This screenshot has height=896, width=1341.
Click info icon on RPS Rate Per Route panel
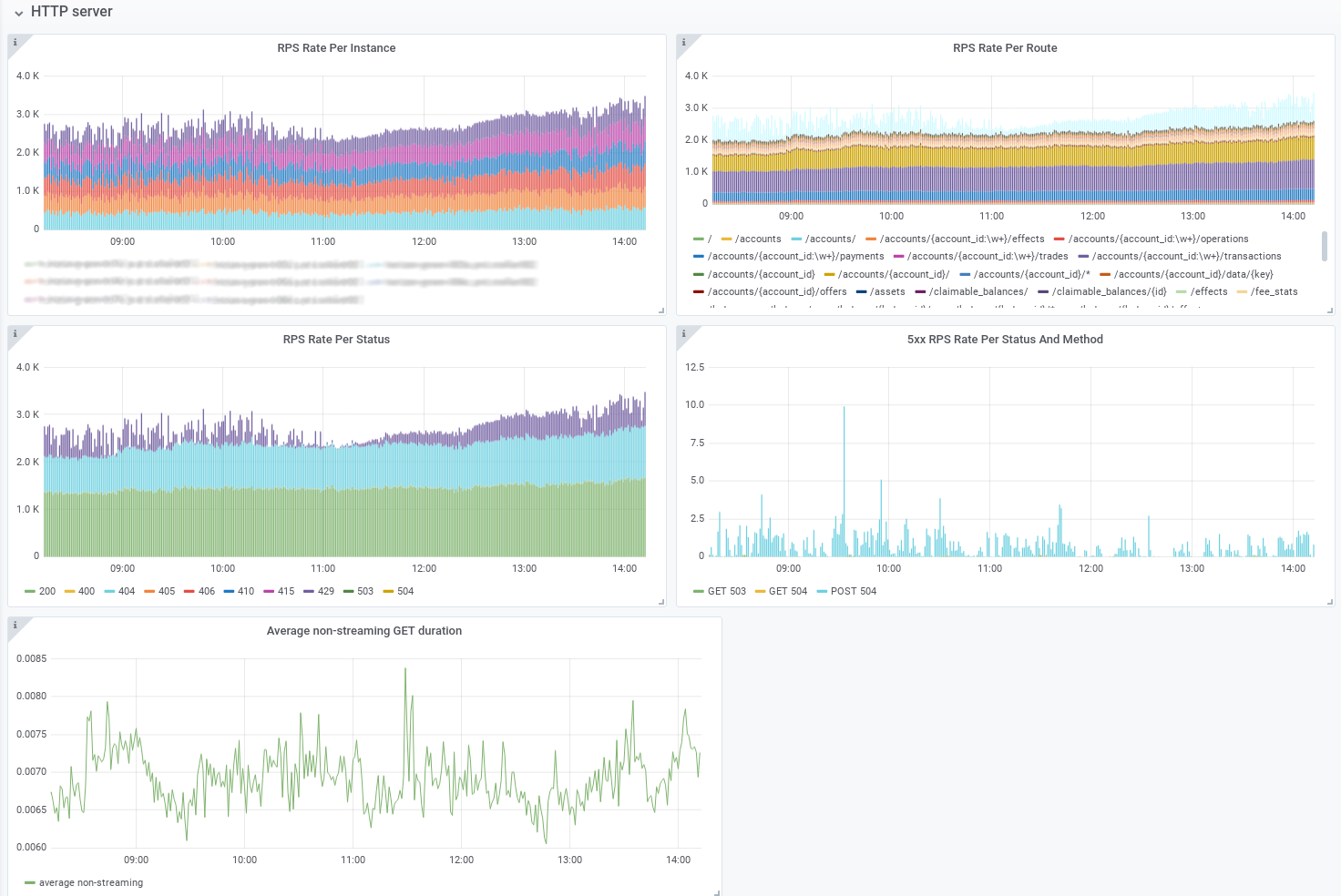click(x=683, y=42)
